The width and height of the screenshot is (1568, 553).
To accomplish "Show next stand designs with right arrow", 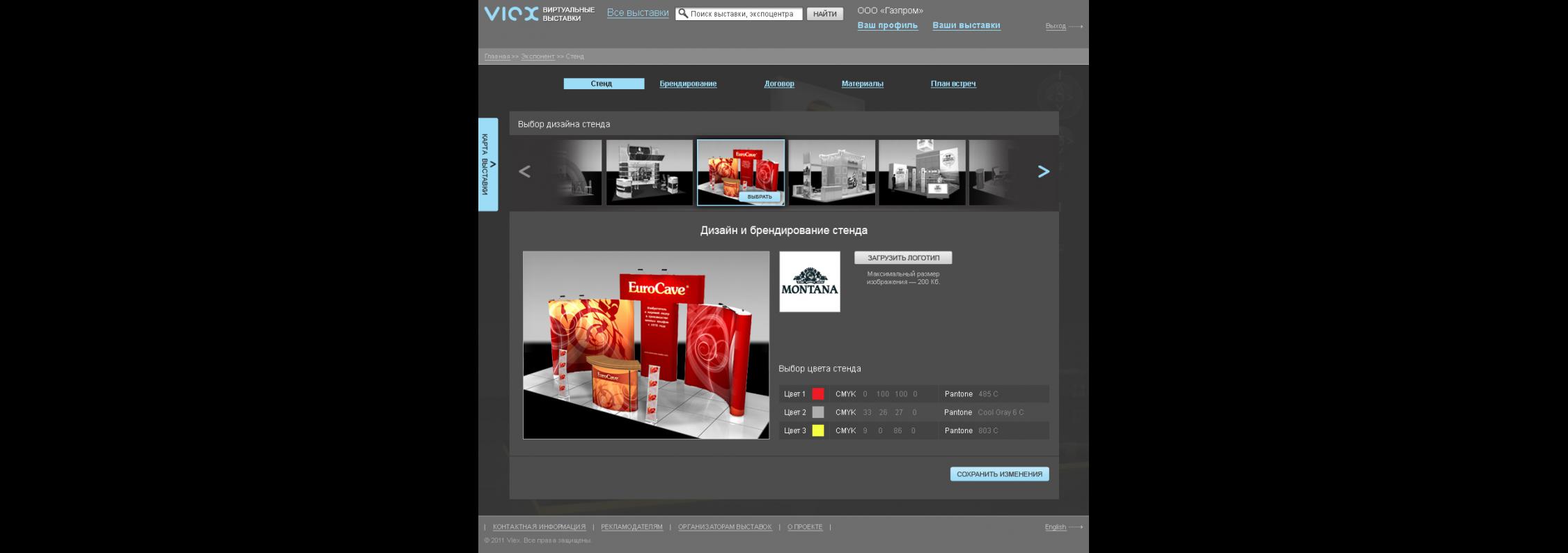I will [x=1043, y=171].
